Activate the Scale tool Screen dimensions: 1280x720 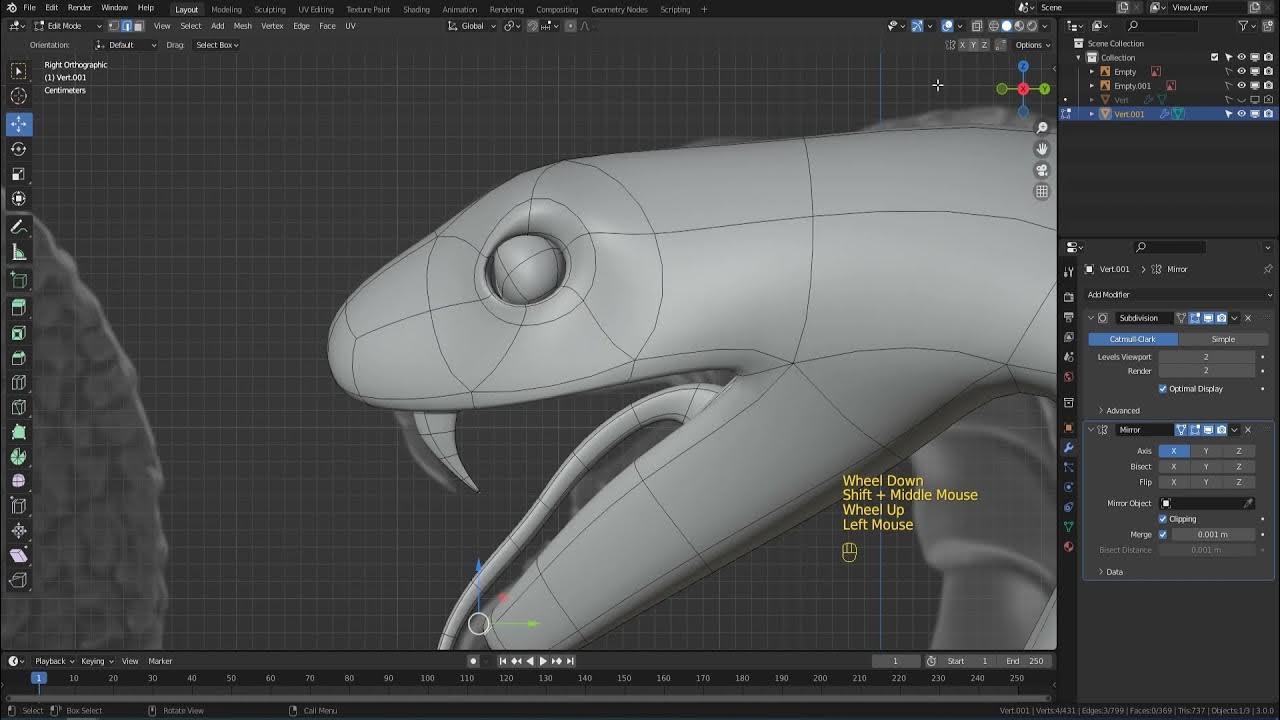19,174
